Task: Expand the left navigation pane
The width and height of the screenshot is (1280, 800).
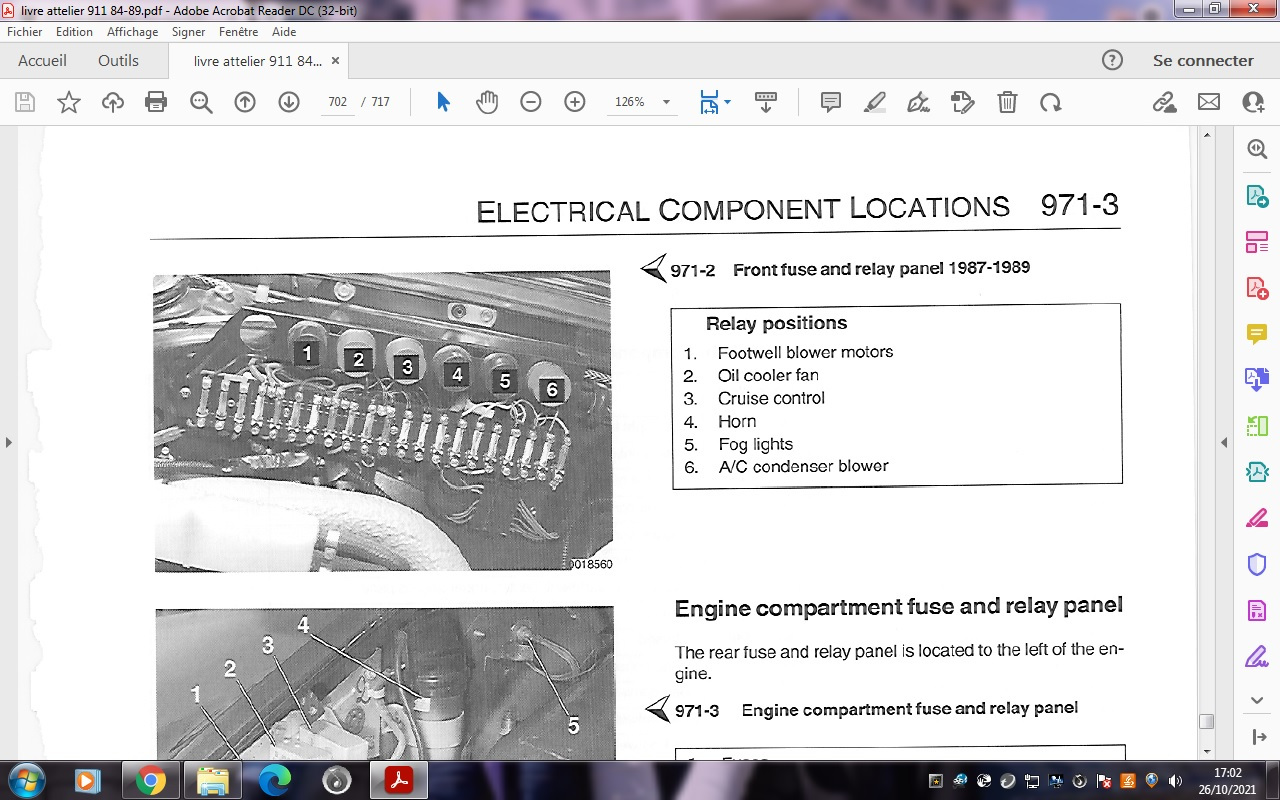Action: tap(8, 442)
